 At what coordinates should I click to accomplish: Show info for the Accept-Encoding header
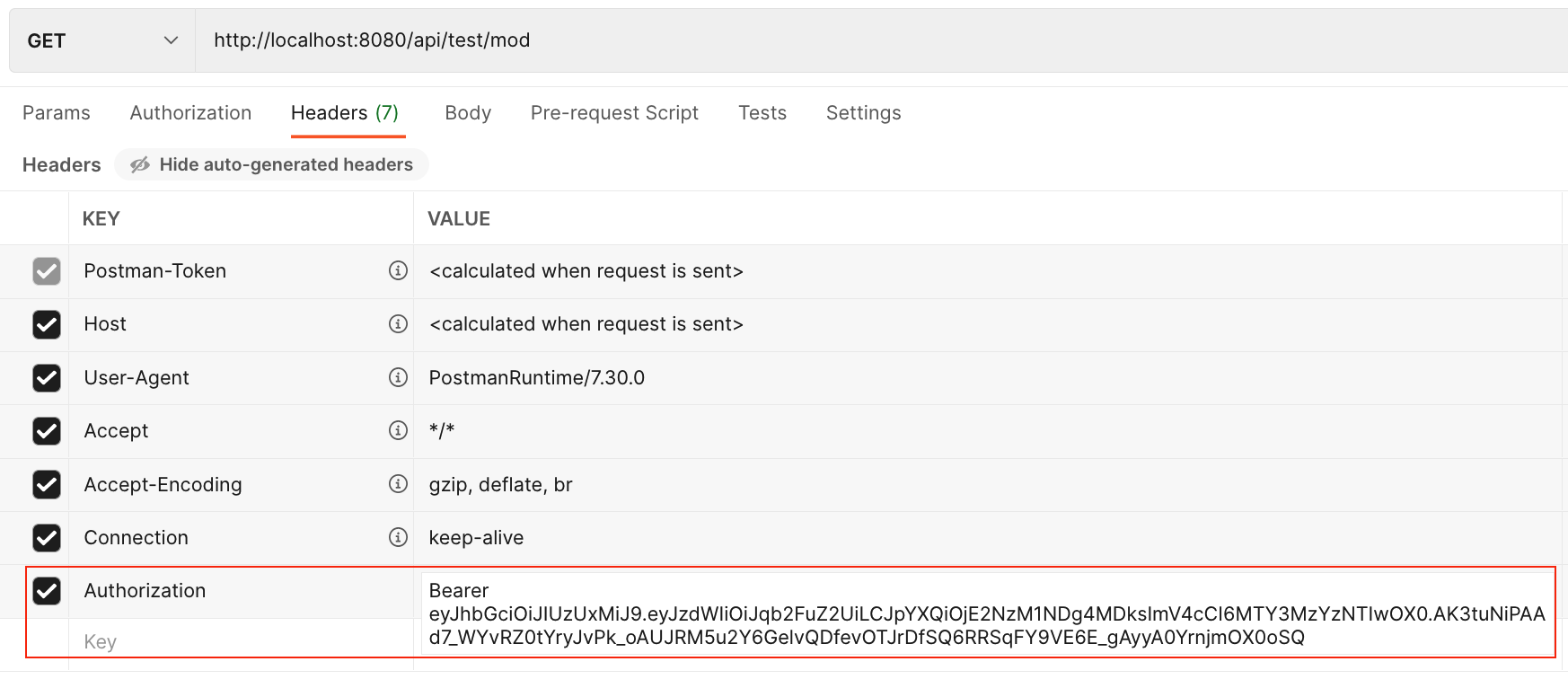coord(398,484)
